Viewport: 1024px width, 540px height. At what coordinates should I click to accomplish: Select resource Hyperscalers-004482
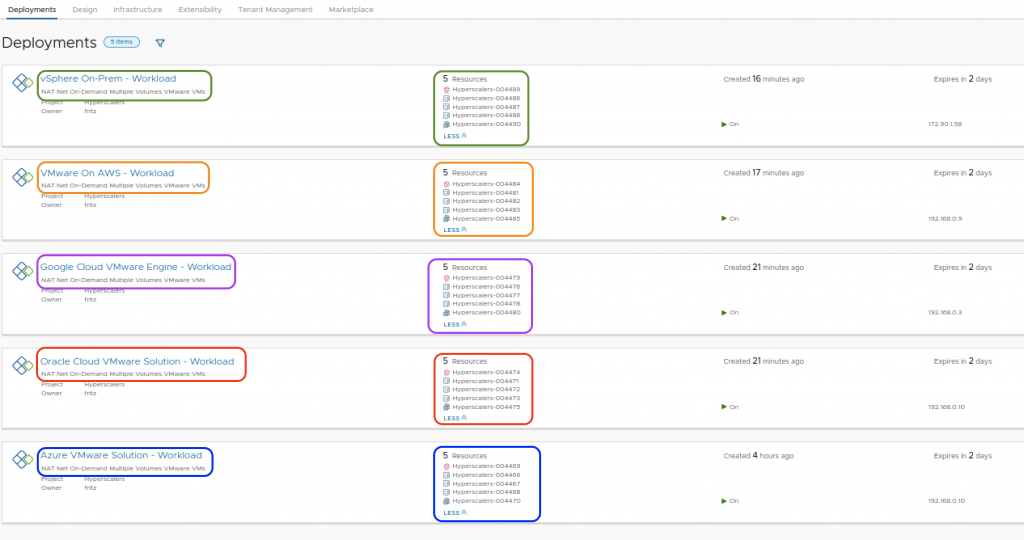(487, 201)
